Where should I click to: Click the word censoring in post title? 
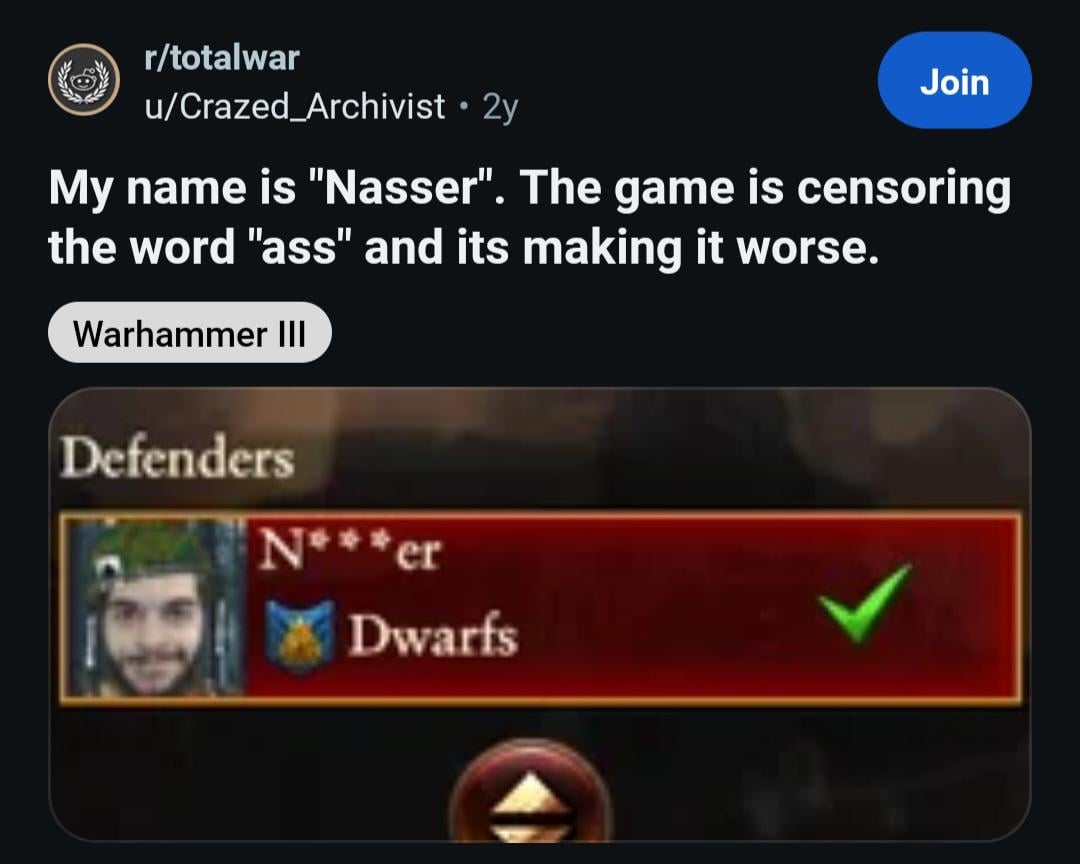(x=904, y=188)
